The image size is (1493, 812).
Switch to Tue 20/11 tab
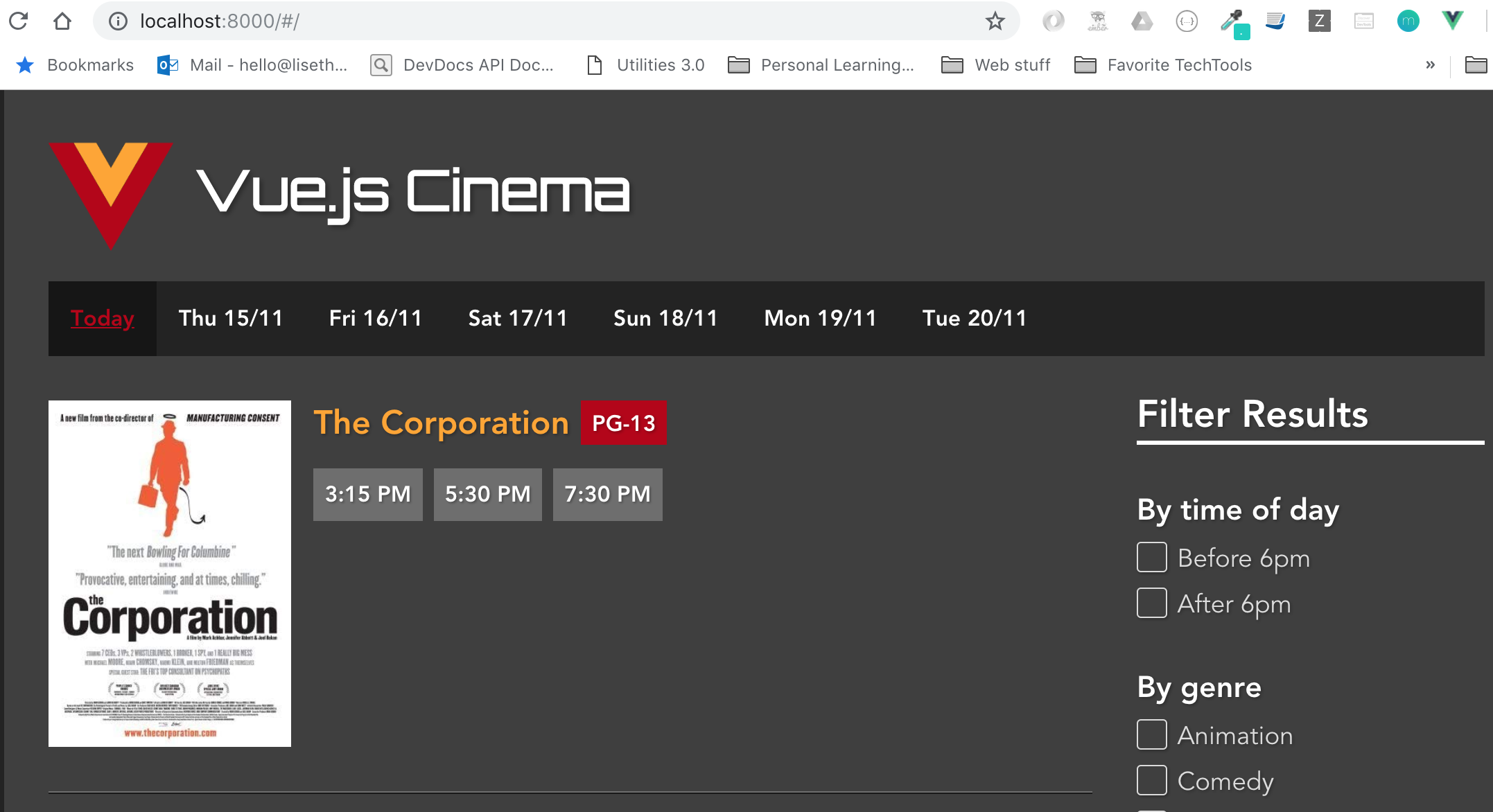tap(975, 318)
